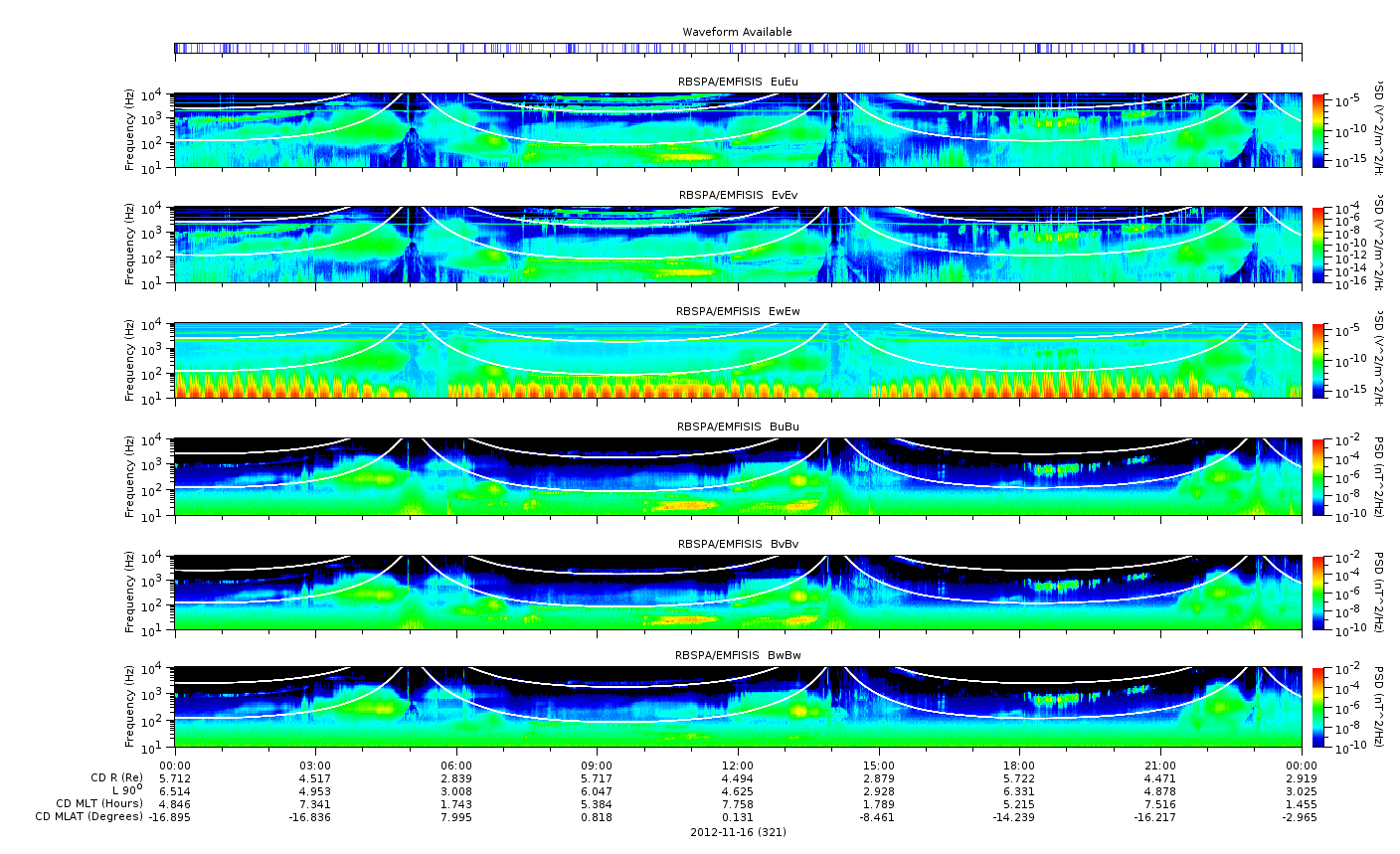Click the "Waveform Available" title text
Viewport: 1400px width, 854px height.
pos(737,32)
